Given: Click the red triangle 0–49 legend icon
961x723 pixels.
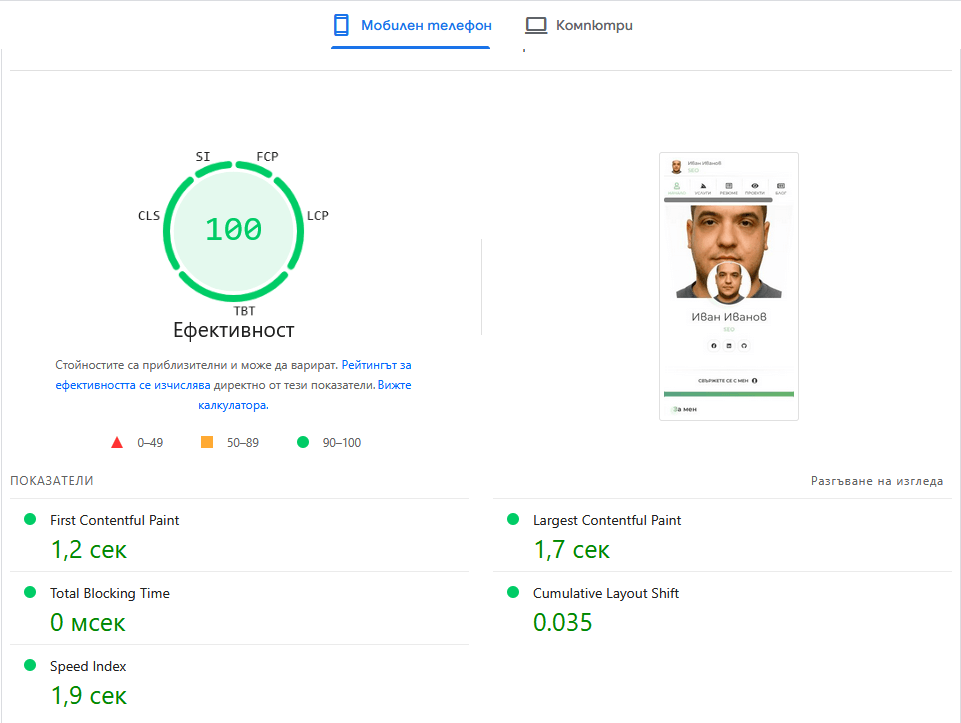Looking at the screenshot, I should 117,442.
